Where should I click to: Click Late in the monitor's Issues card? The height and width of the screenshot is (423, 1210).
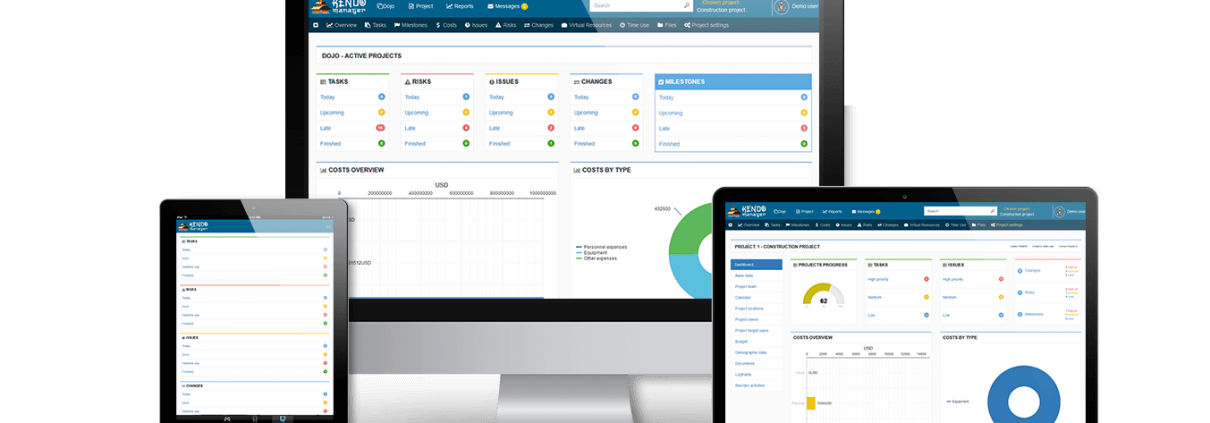[494, 128]
